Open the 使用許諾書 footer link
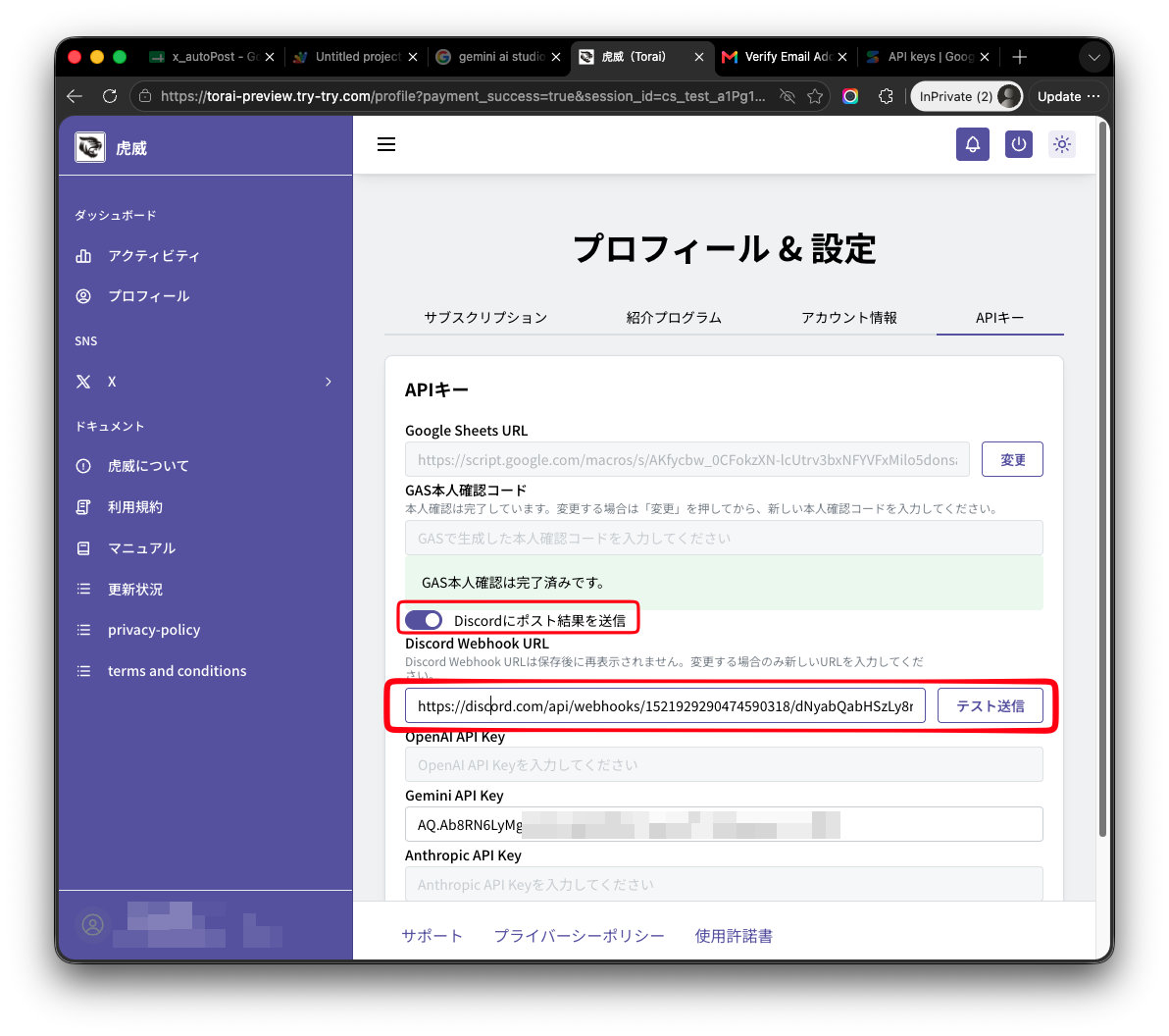Viewport: 1169px width, 1036px height. (x=734, y=935)
